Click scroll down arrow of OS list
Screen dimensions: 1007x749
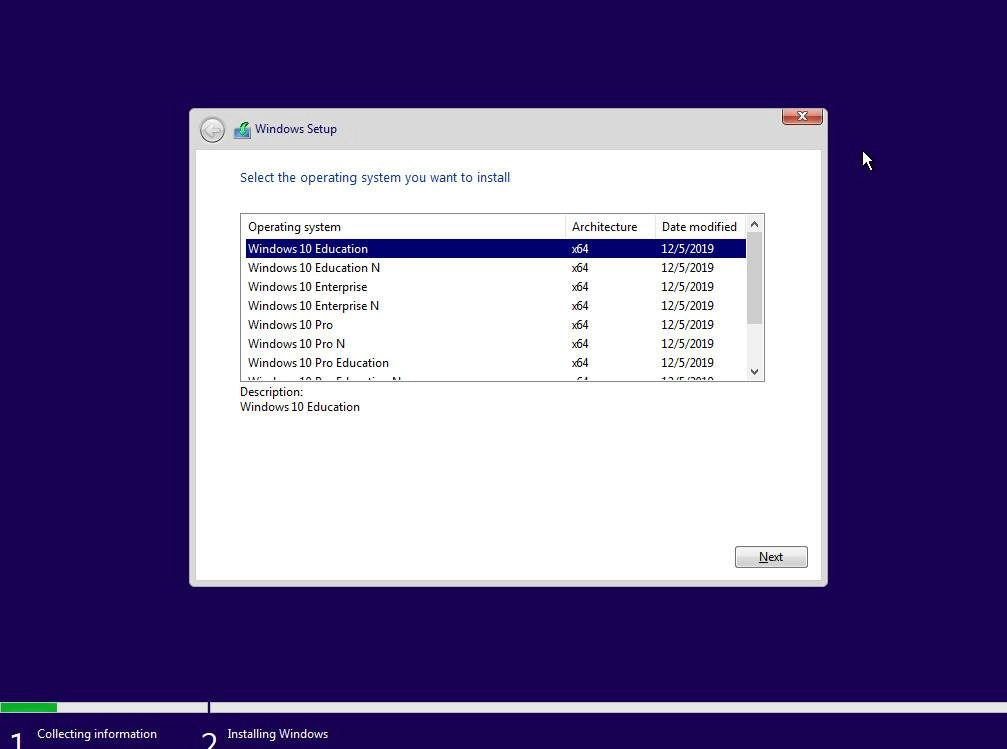point(755,371)
